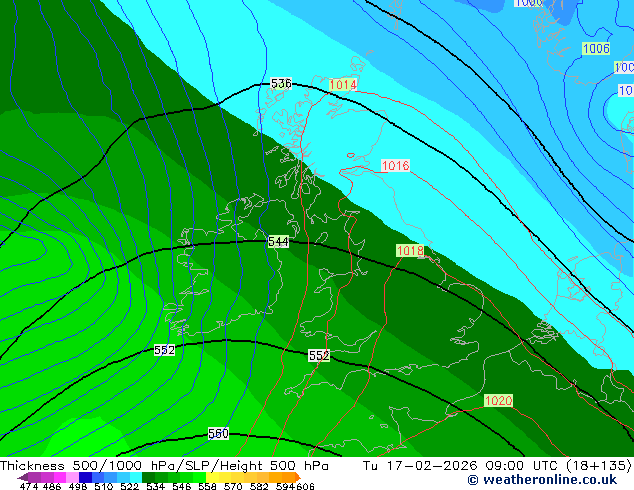Click the forecast run text (18+135)
Screen dimensions: 634x490
point(599,465)
